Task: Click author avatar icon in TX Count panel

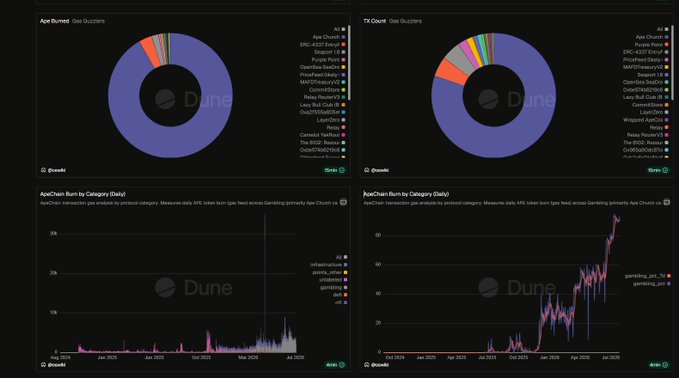Action: 367,170
